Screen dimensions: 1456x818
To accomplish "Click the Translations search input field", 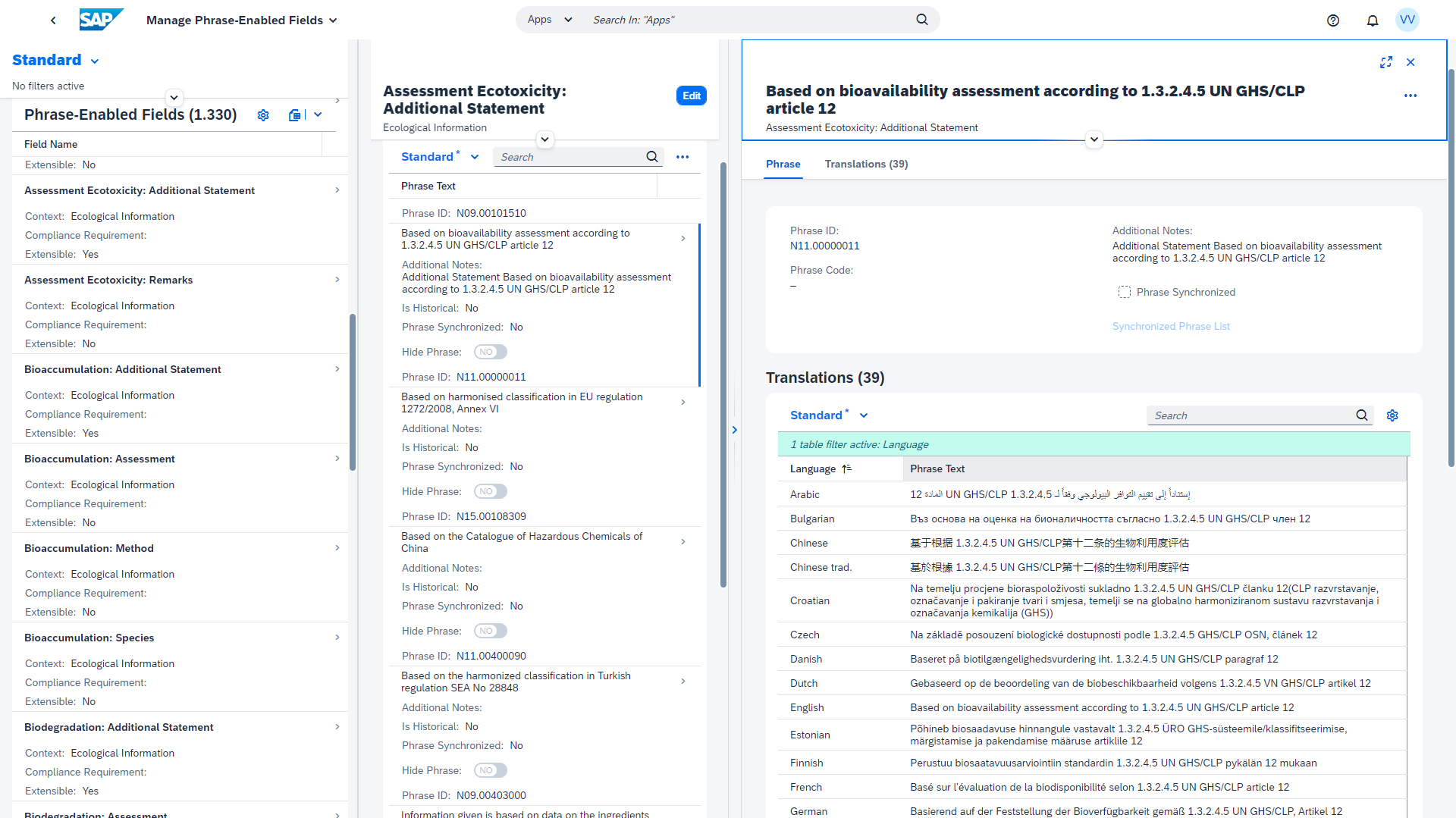I will coord(1251,415).
